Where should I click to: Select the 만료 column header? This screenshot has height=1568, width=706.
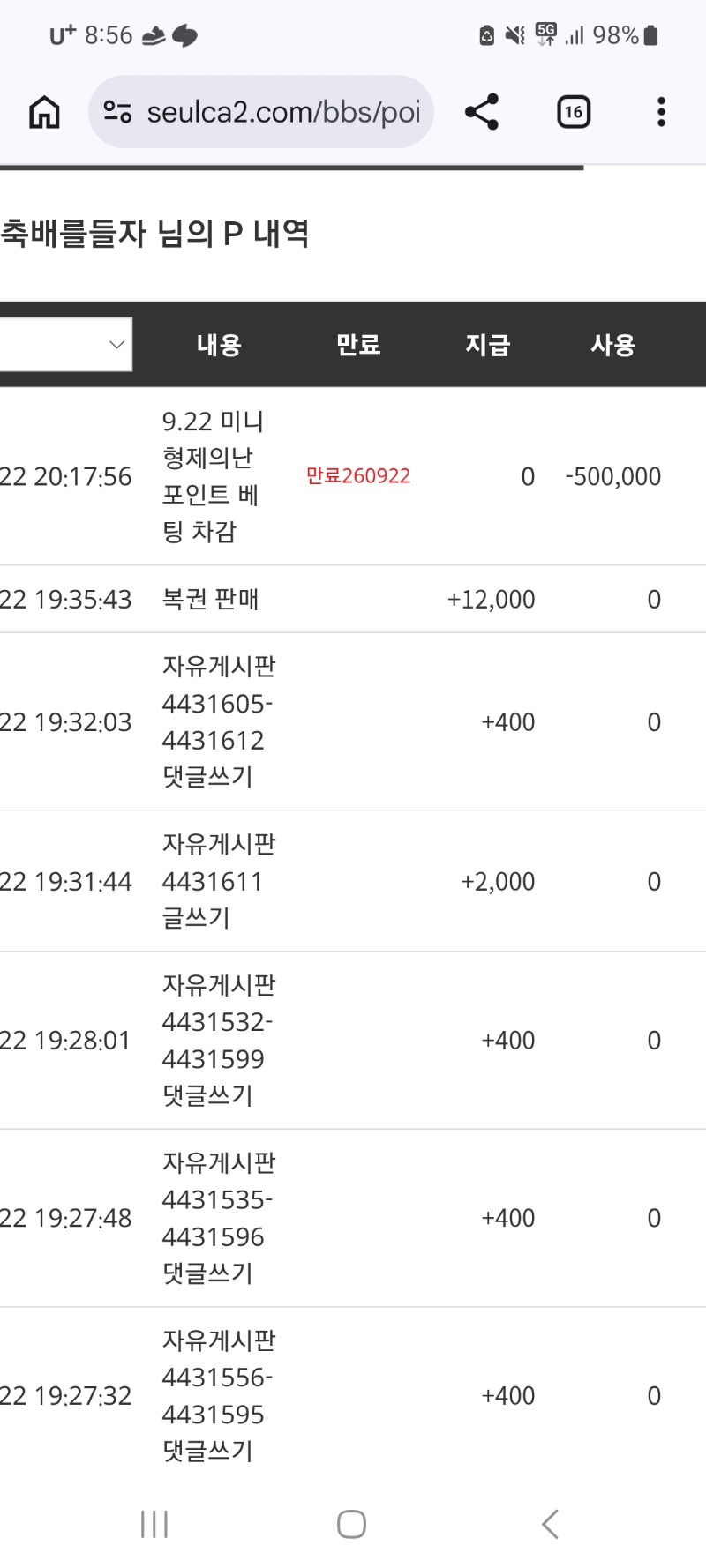pyautogui.click(x=358, y=345)
